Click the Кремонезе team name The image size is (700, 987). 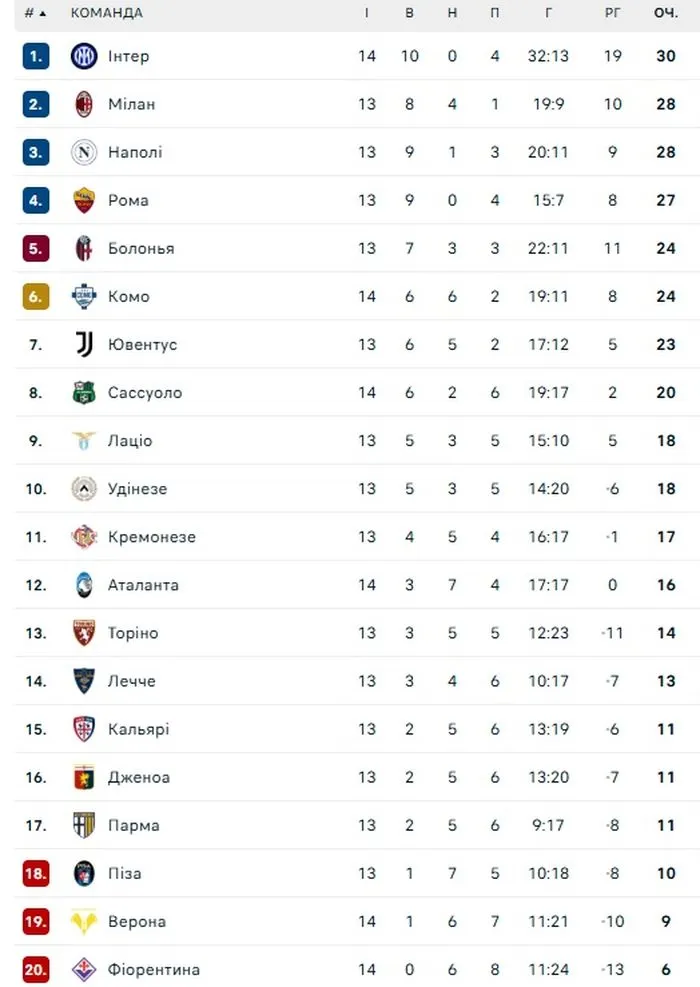(x=152, y=537)
